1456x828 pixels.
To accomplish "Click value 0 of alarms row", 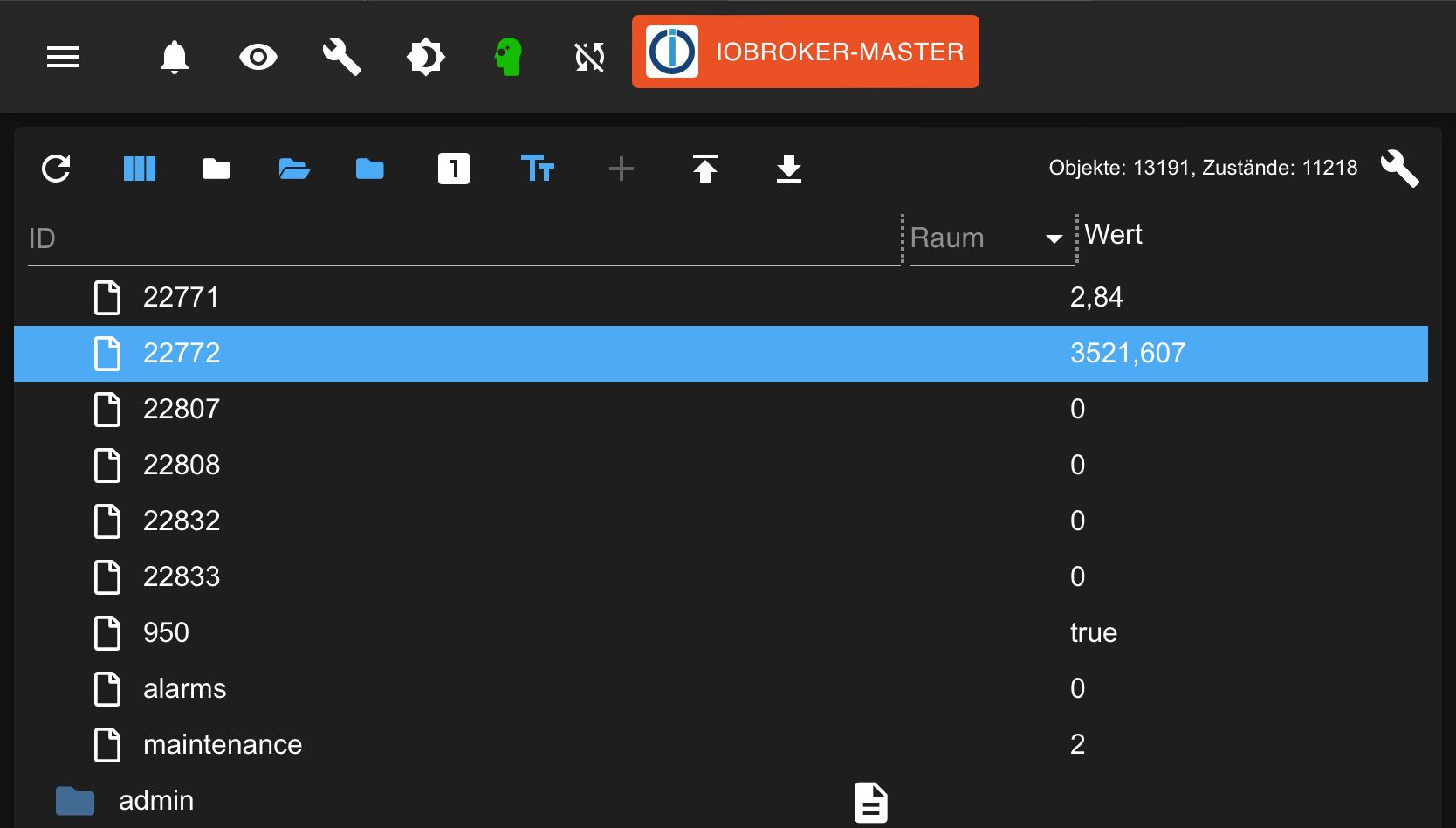I will click(x=1078, y=689).
